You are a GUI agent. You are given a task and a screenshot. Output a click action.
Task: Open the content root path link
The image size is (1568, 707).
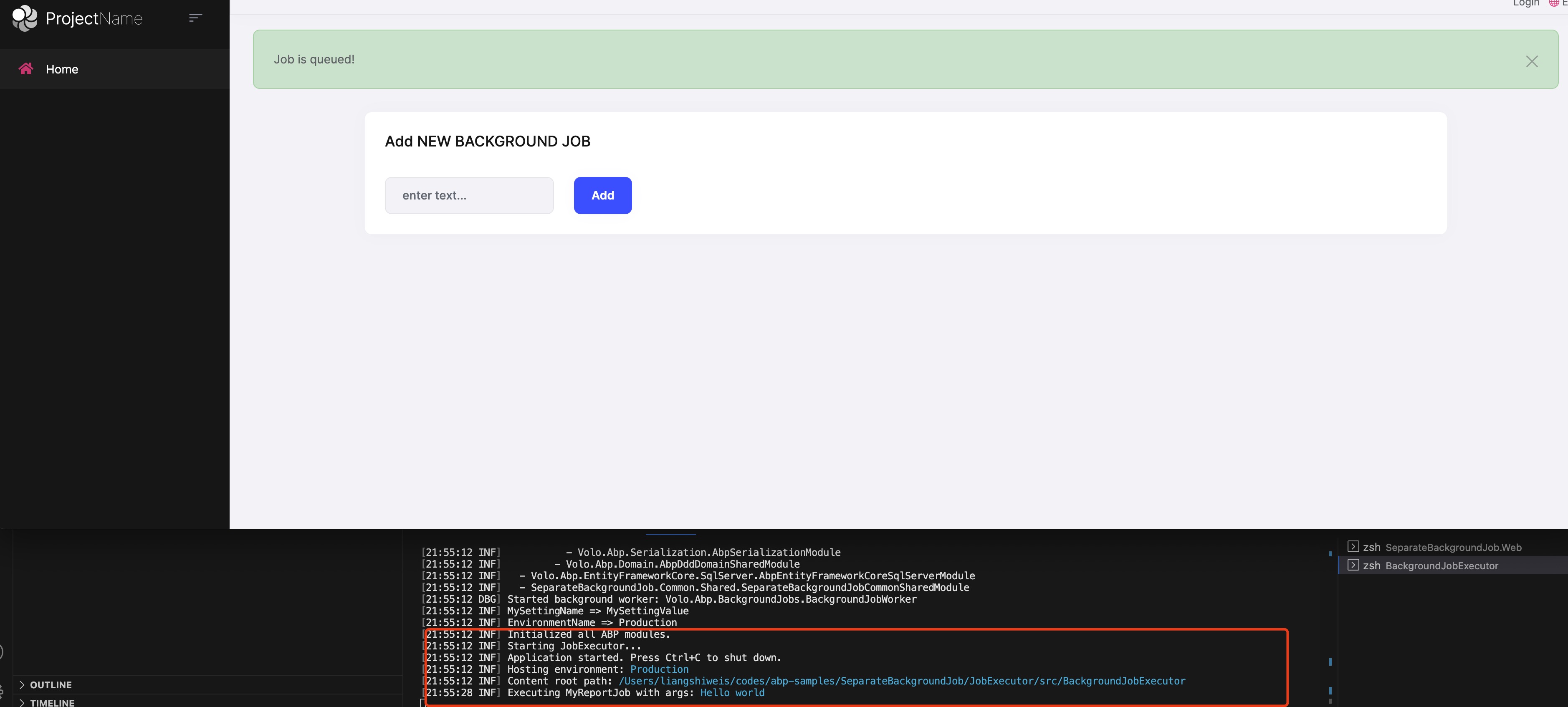[901, 681]
